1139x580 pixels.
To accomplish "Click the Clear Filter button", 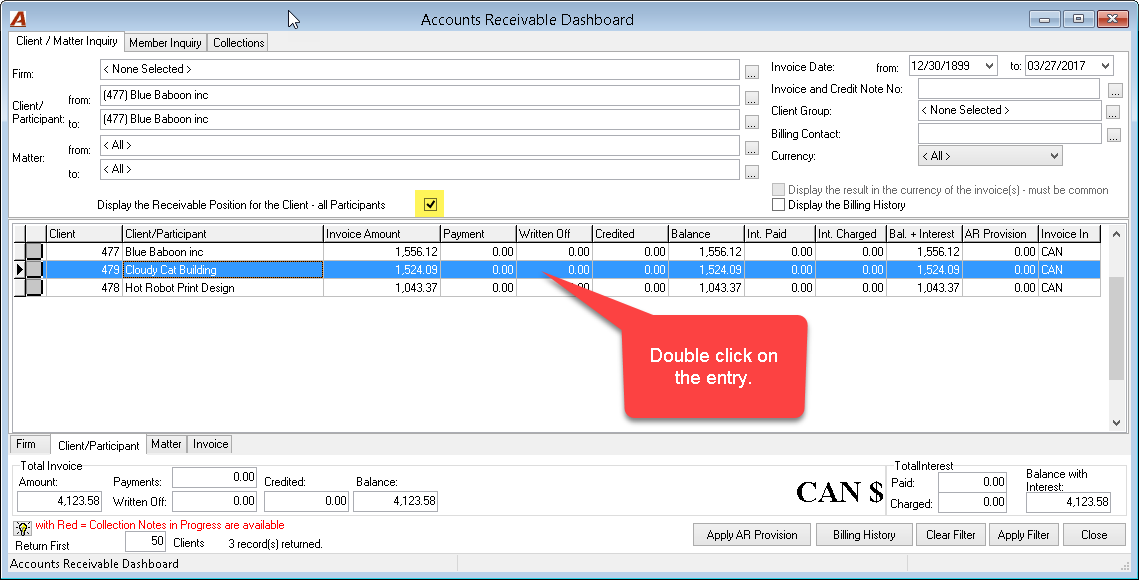I will [x=951, y=535].
